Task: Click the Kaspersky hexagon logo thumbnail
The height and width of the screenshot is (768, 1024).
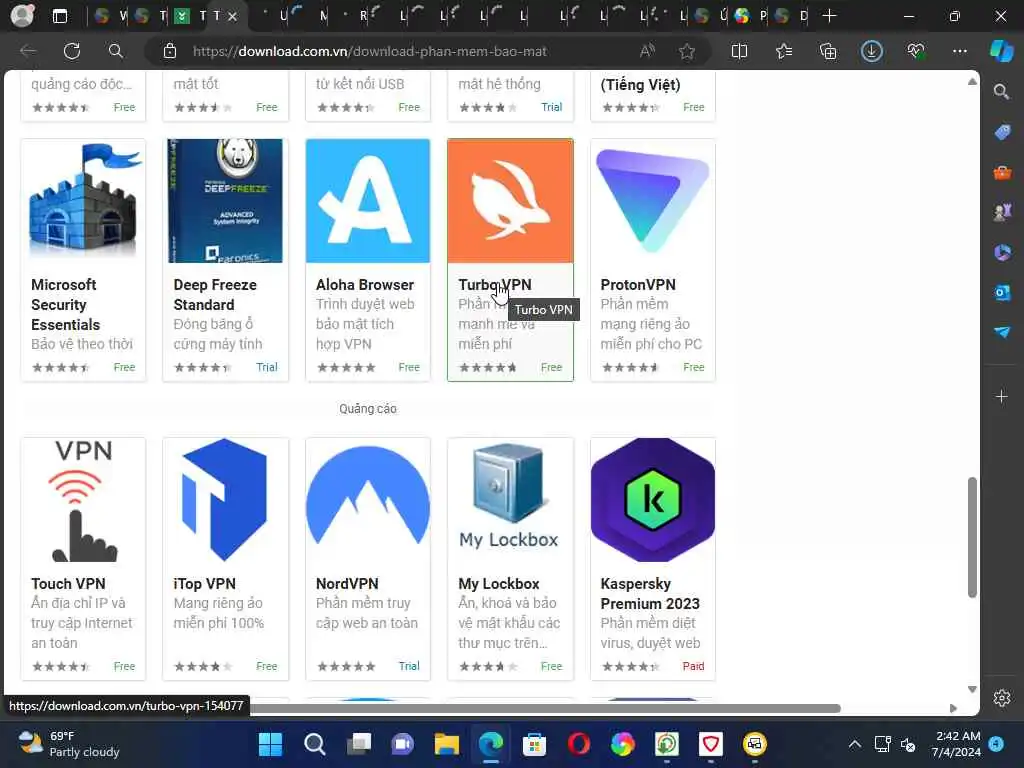Action: click(652, 500)
